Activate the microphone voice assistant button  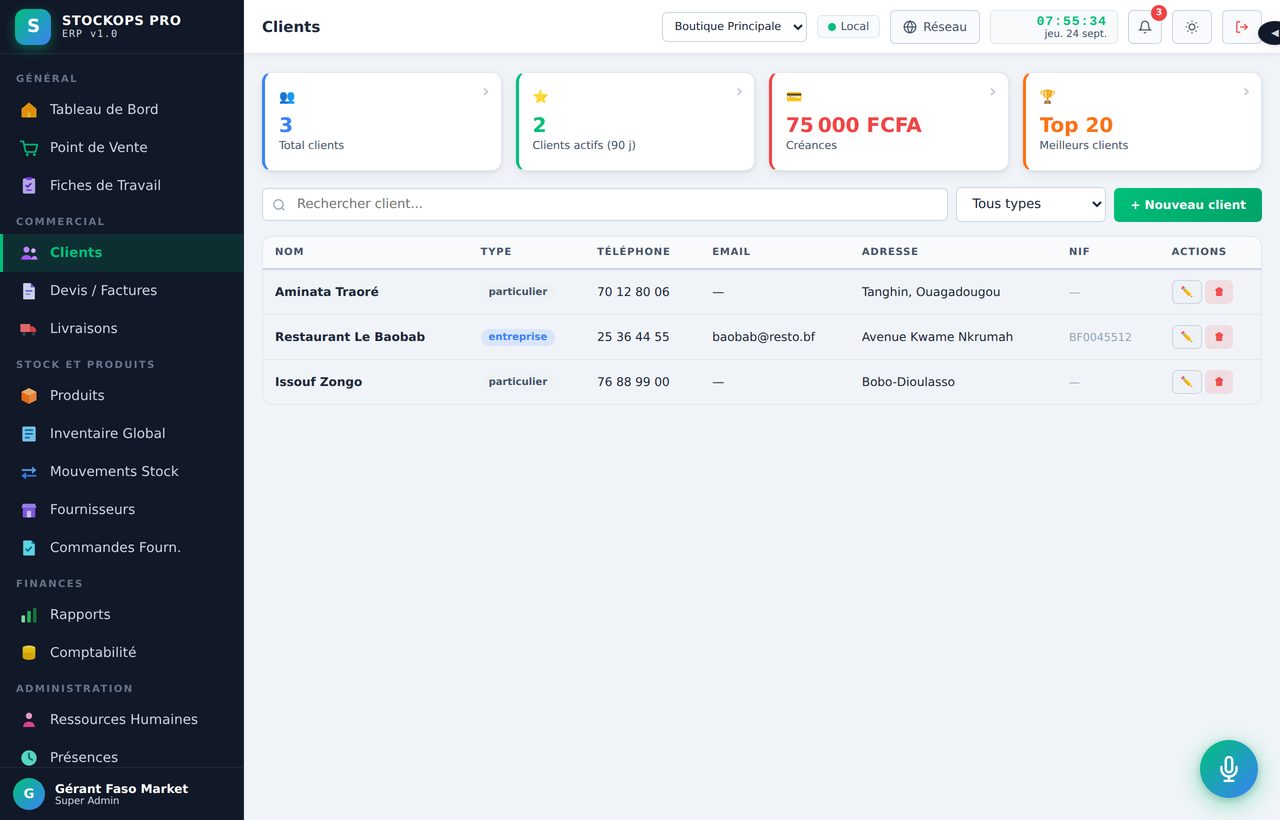pos(1229,769)
